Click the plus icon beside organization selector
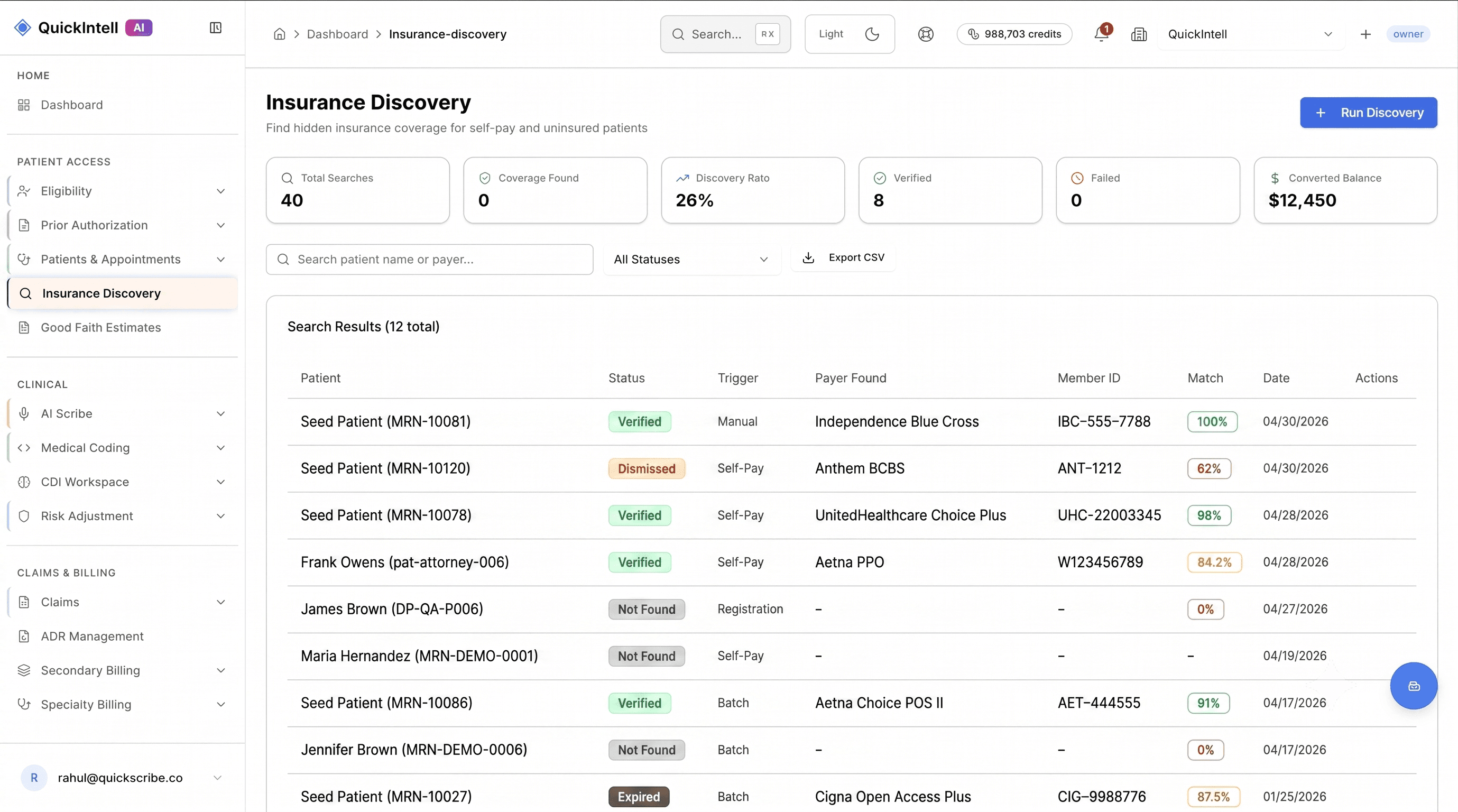The image size is (1458, 812). coord(1365,34)
